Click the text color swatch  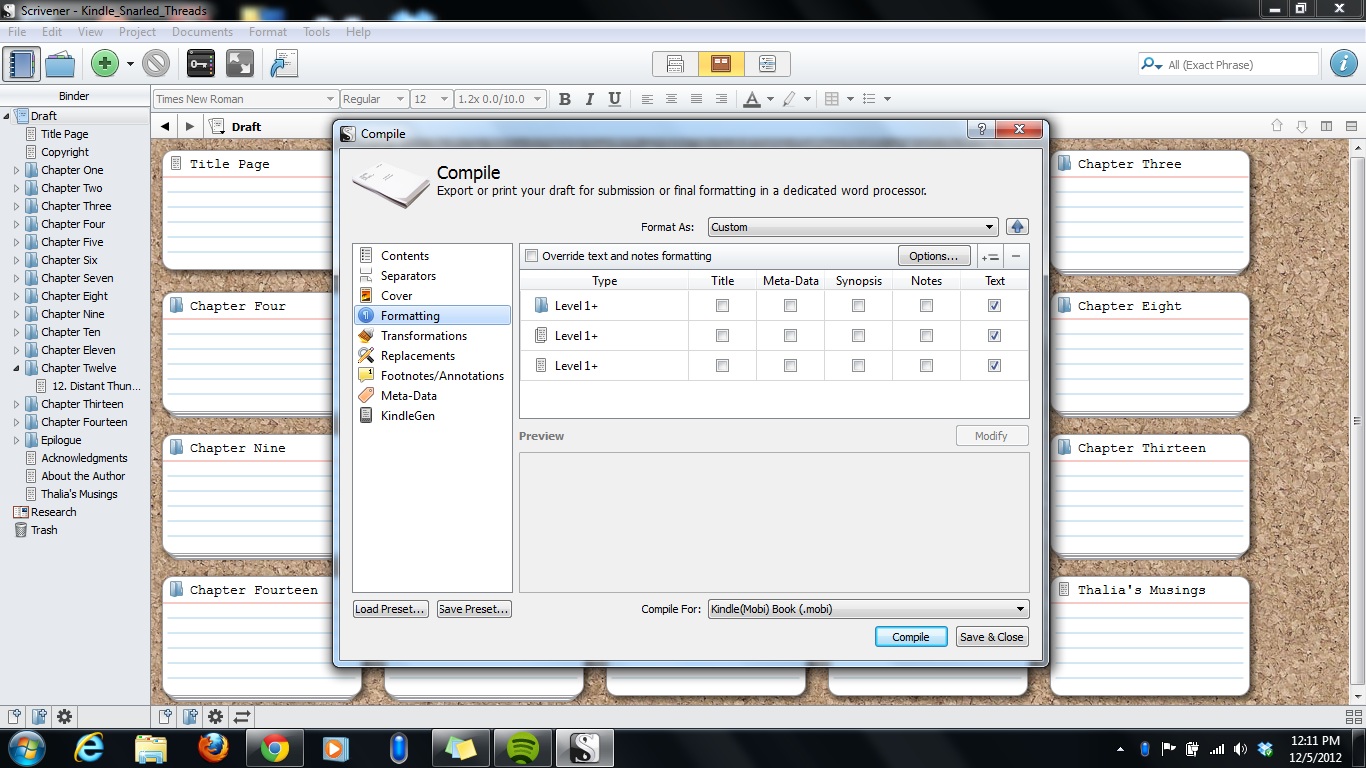pyautogui.click(x=752, y=99)
